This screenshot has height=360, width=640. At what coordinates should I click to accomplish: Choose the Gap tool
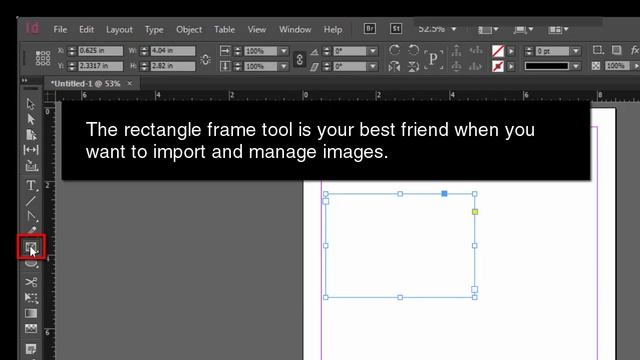[x=31, y=150]
